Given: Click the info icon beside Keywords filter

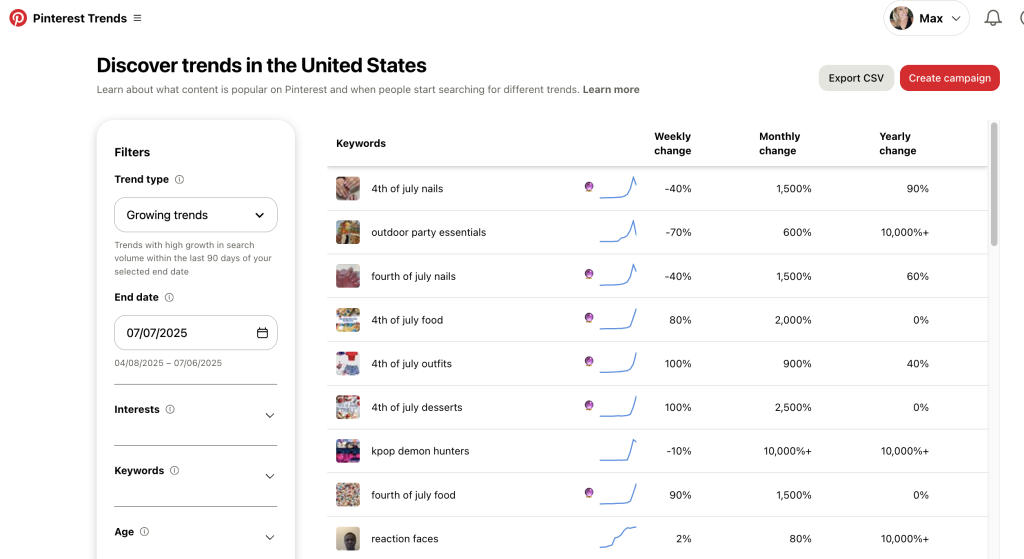Looking at the screenshot, I should pos(175,471).
